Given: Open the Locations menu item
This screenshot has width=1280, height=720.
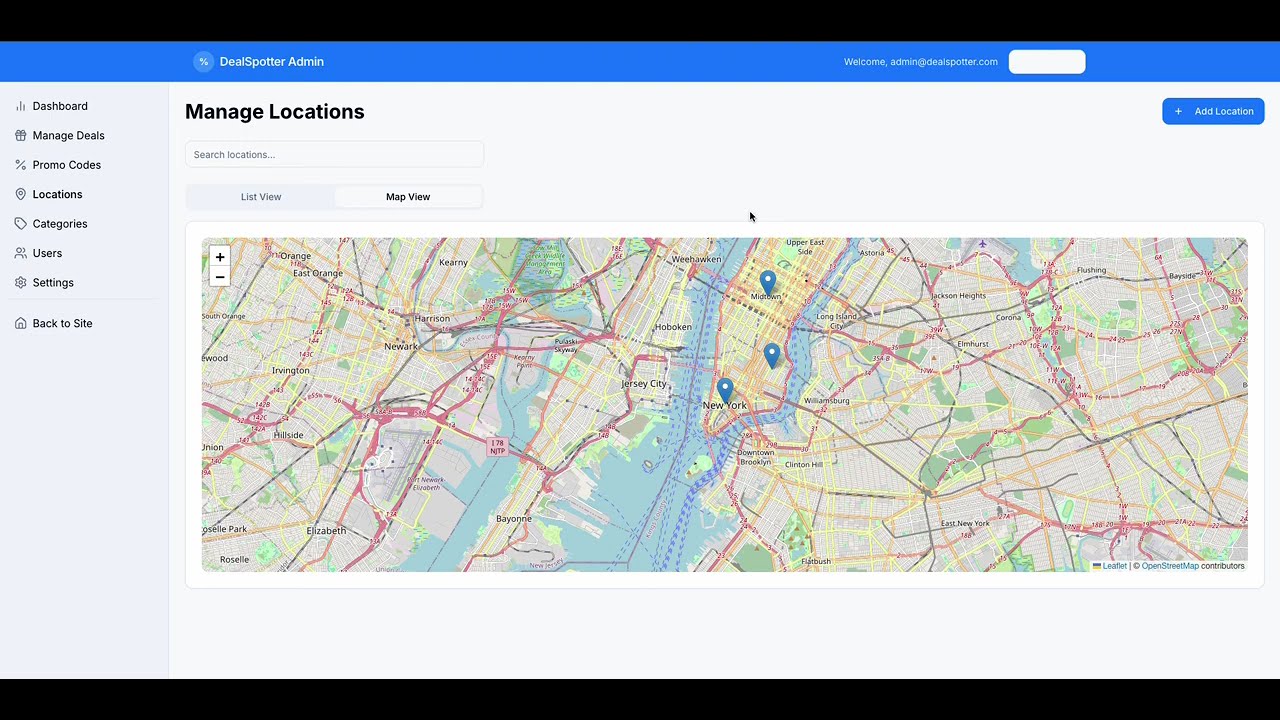Looking at the screenshot, I should click(x=57, y=194).
